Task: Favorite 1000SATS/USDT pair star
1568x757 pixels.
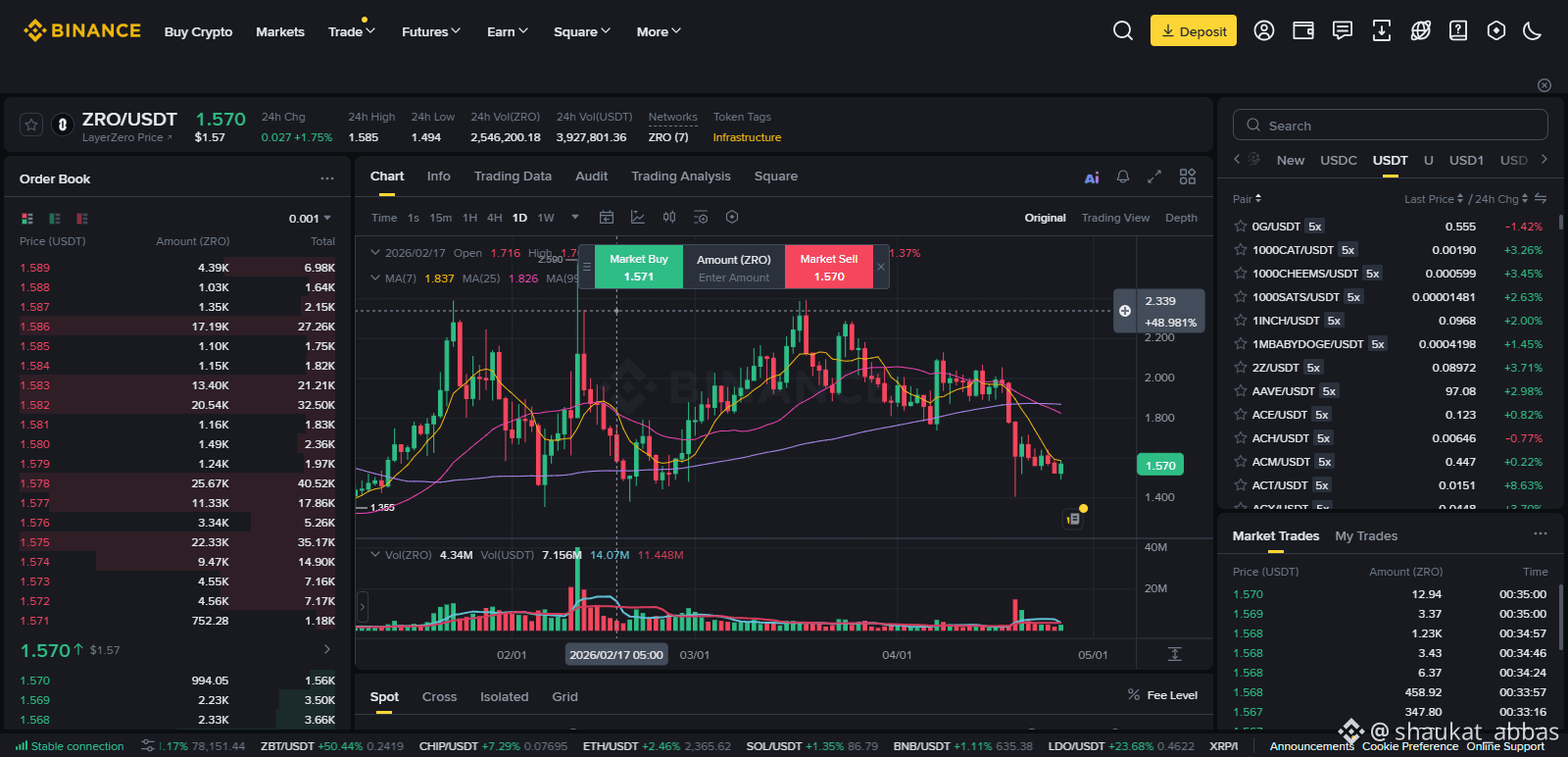Action: 1241,297
